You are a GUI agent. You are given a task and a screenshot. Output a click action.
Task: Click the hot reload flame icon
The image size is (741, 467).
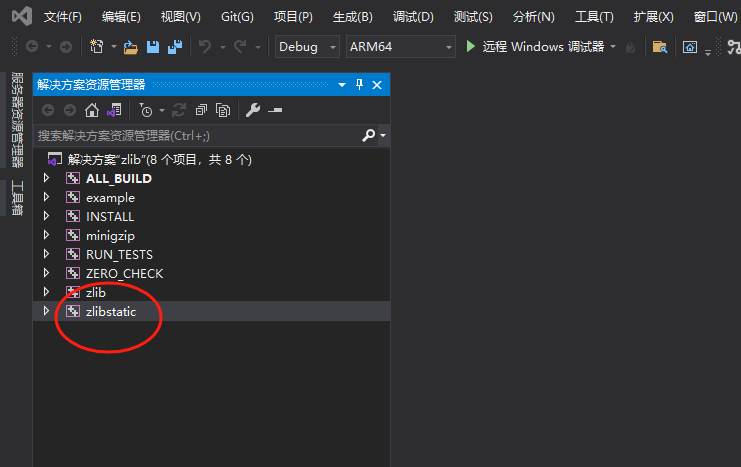tap(630, 47)
